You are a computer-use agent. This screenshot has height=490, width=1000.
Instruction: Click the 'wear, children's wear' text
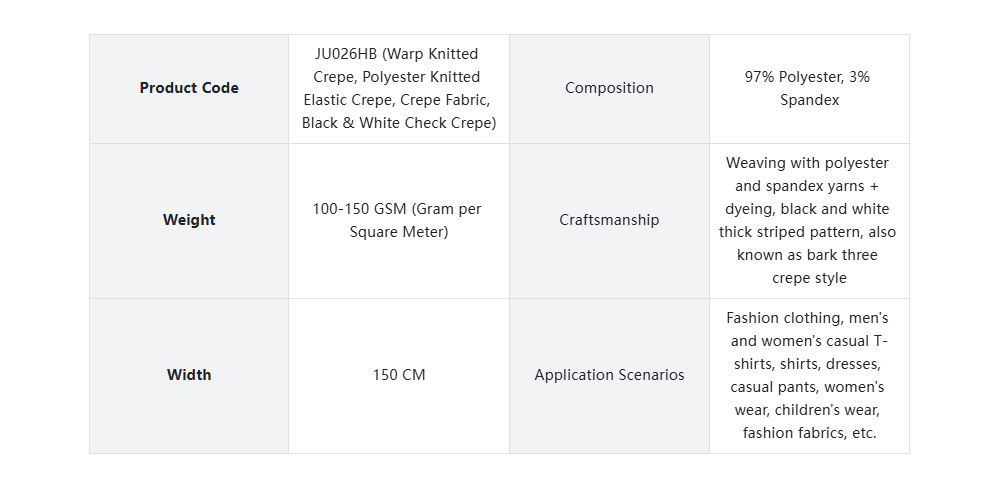(x=807, y=410)
